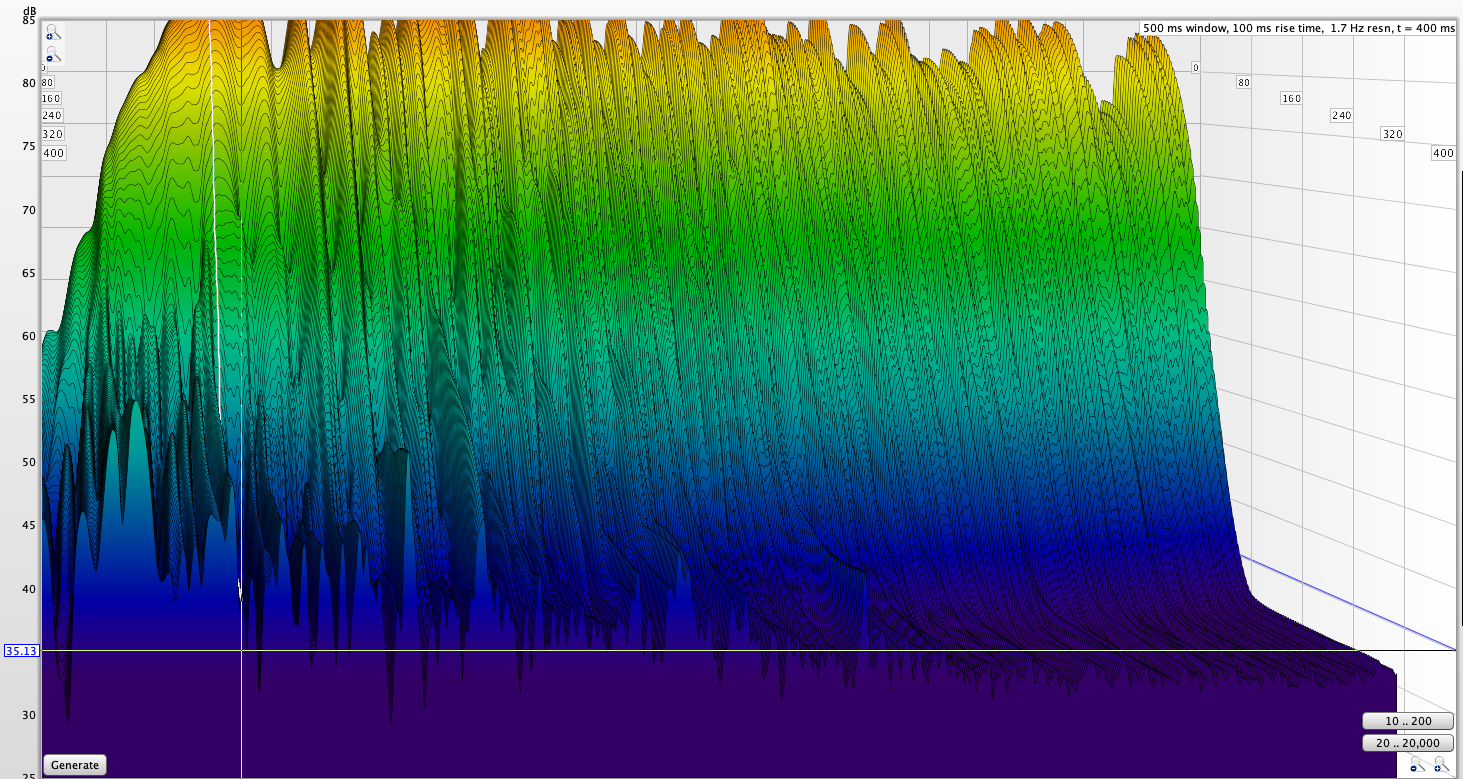Viewport: 1463px width, 779px height.
Task: Select the 160 ms label on the left time axis
Action: pyautogui.click(x=53, y=99)
